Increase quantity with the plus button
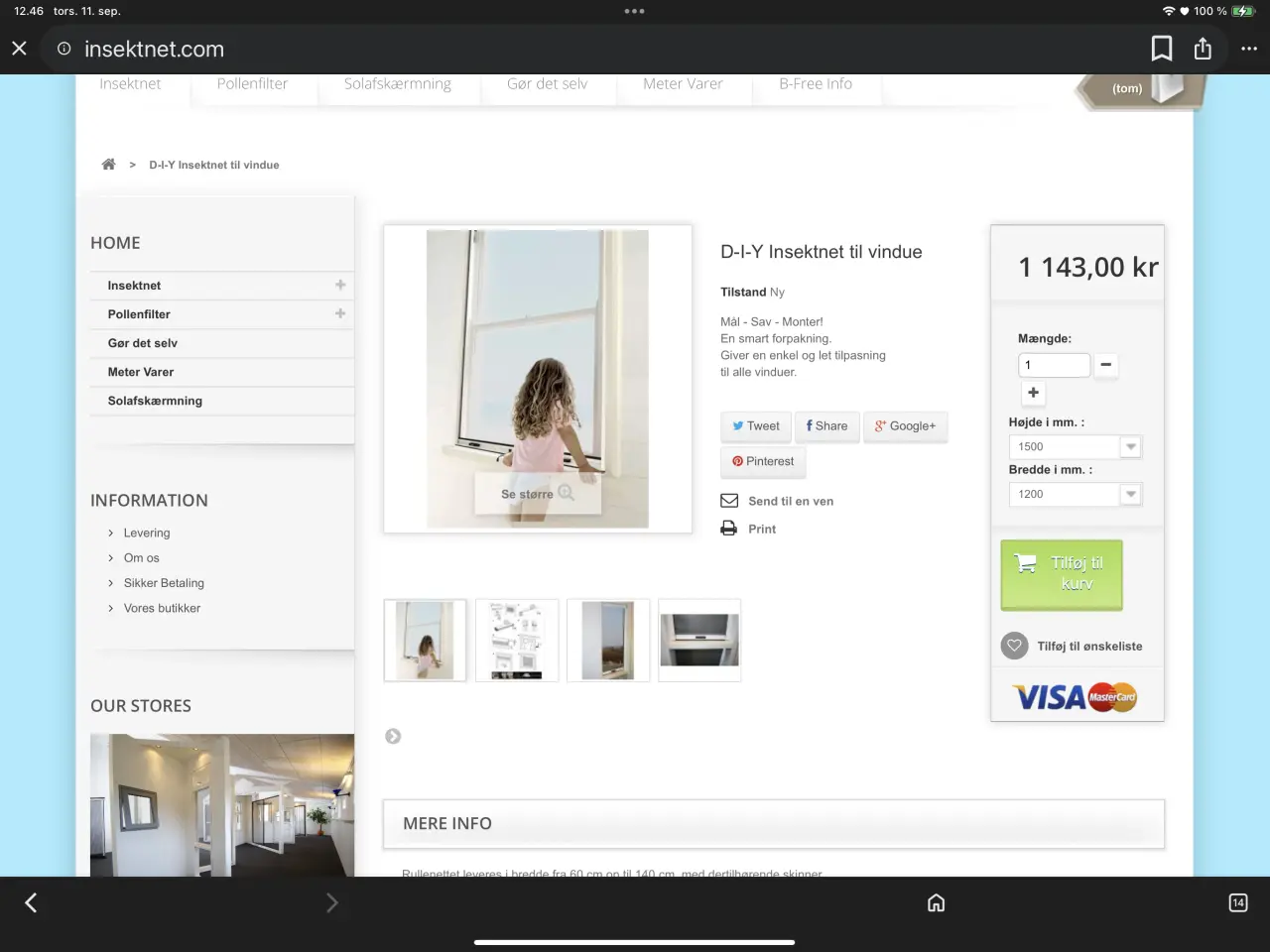 tap(1033, 393)
